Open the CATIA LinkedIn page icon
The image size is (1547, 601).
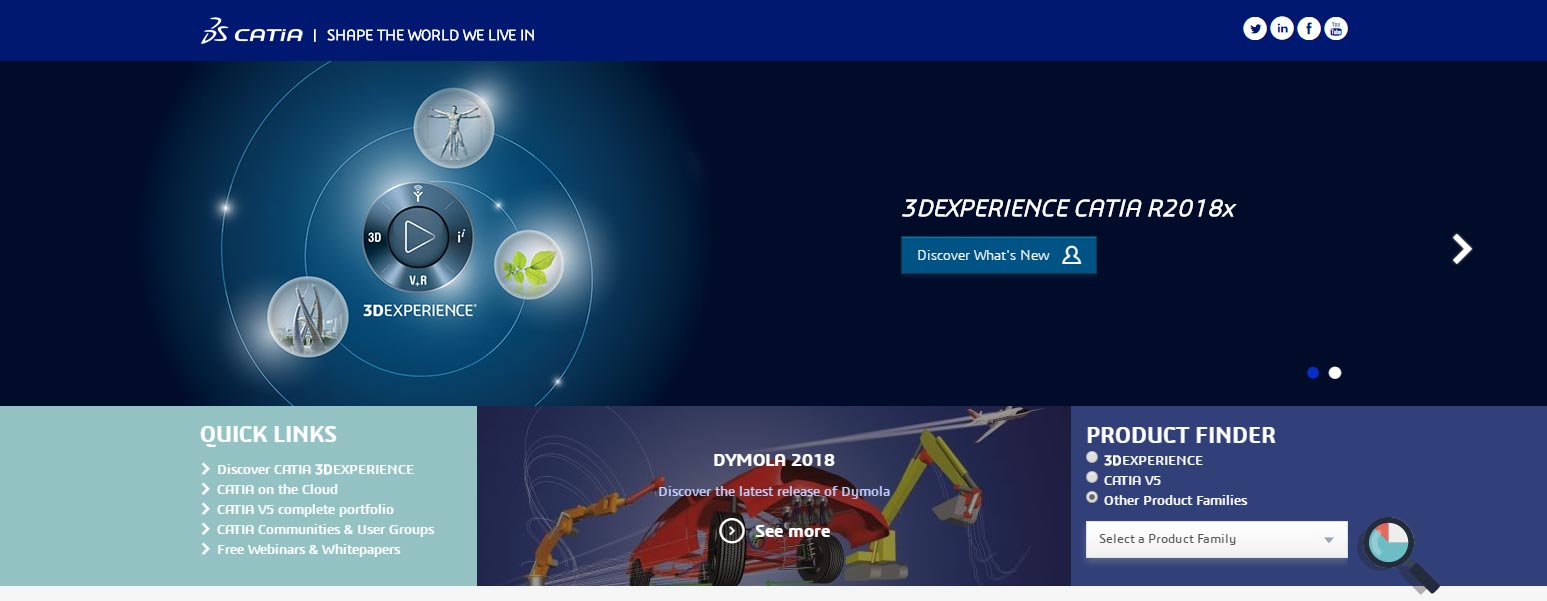[x=1282, y=29]
